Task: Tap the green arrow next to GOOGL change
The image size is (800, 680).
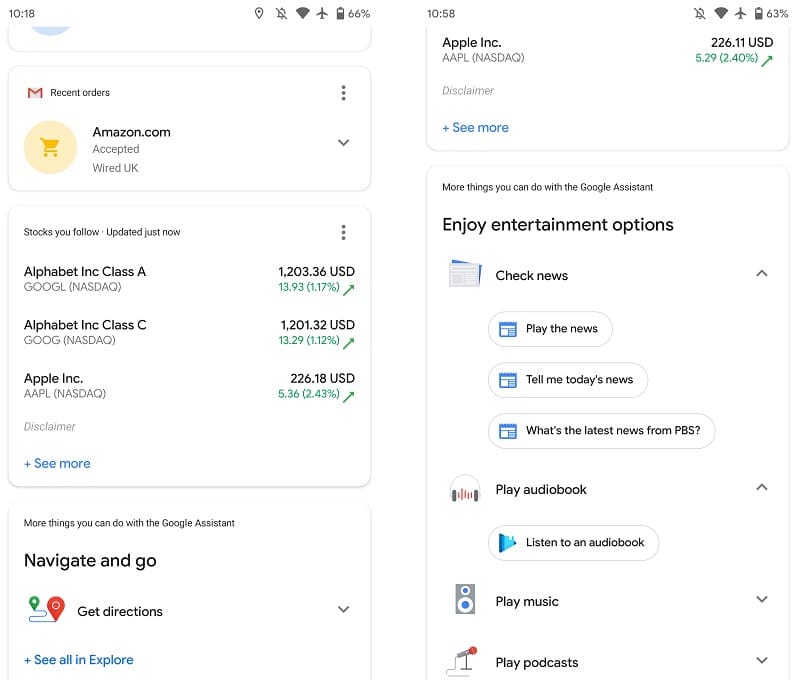Action: click(x=348, y=290)
